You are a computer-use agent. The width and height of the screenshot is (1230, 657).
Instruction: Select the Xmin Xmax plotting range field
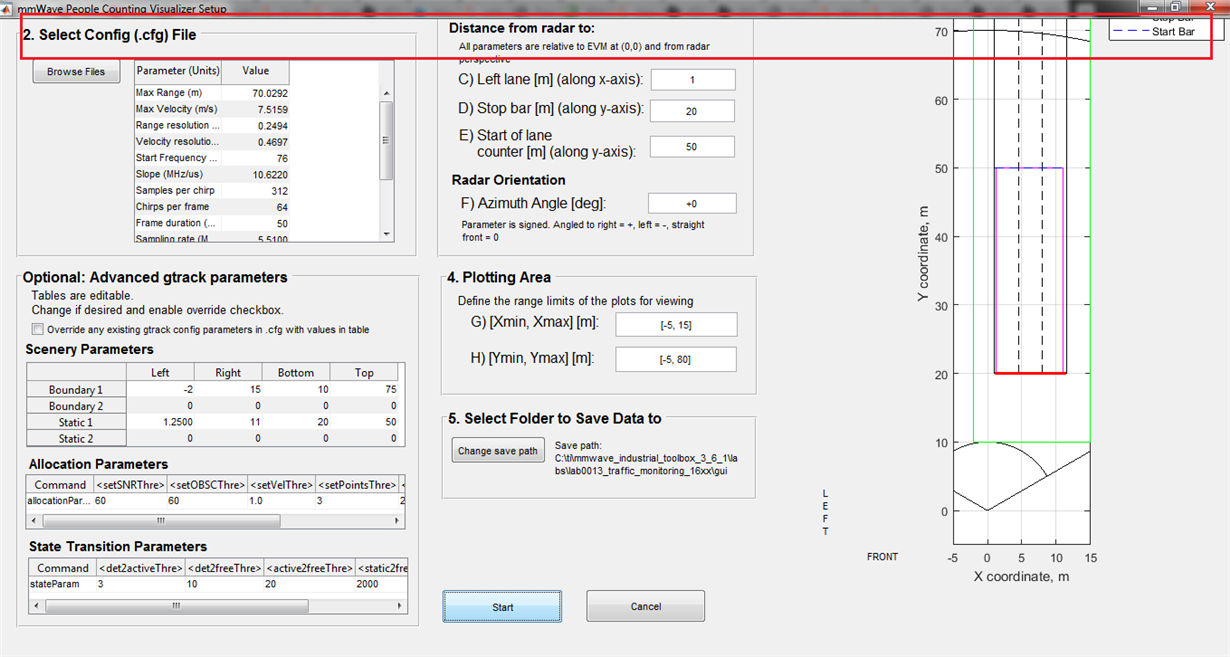(676, 324)
